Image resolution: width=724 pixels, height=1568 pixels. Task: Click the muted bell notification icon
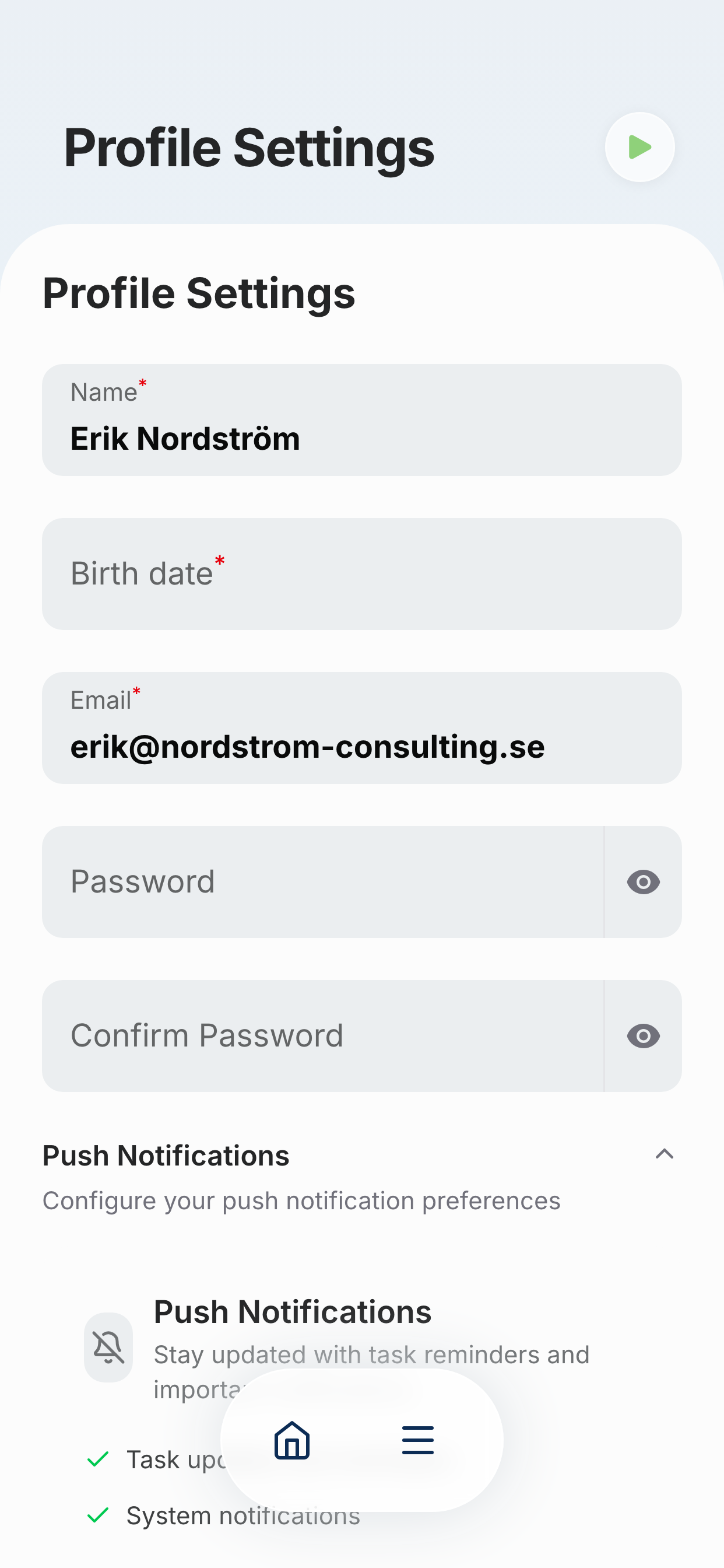point(108,1347)
